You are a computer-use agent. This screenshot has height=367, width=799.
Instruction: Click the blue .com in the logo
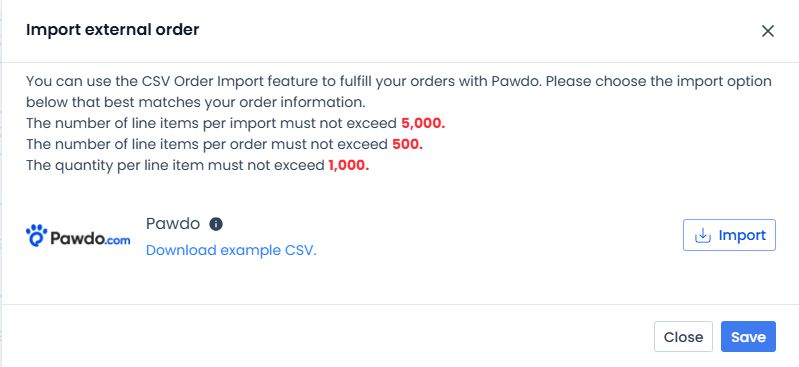(x=118, y=240)
